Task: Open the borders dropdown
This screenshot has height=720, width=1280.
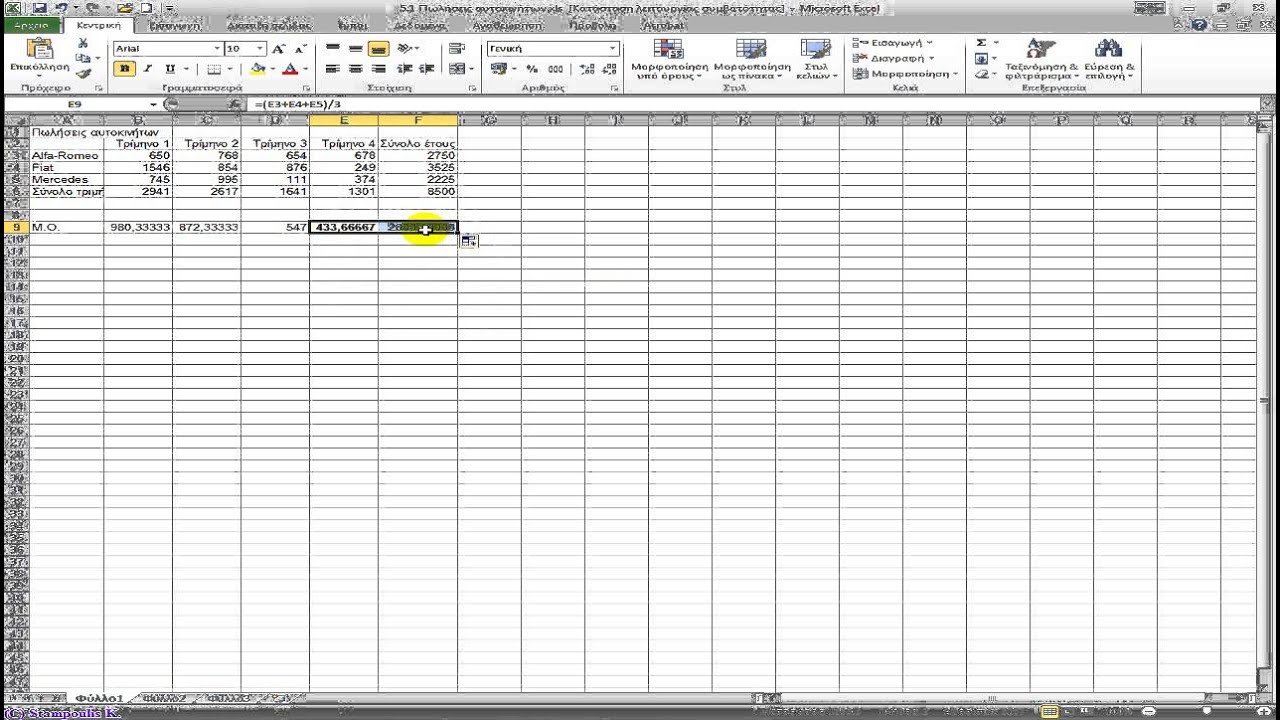Action: tap(229, 69)
